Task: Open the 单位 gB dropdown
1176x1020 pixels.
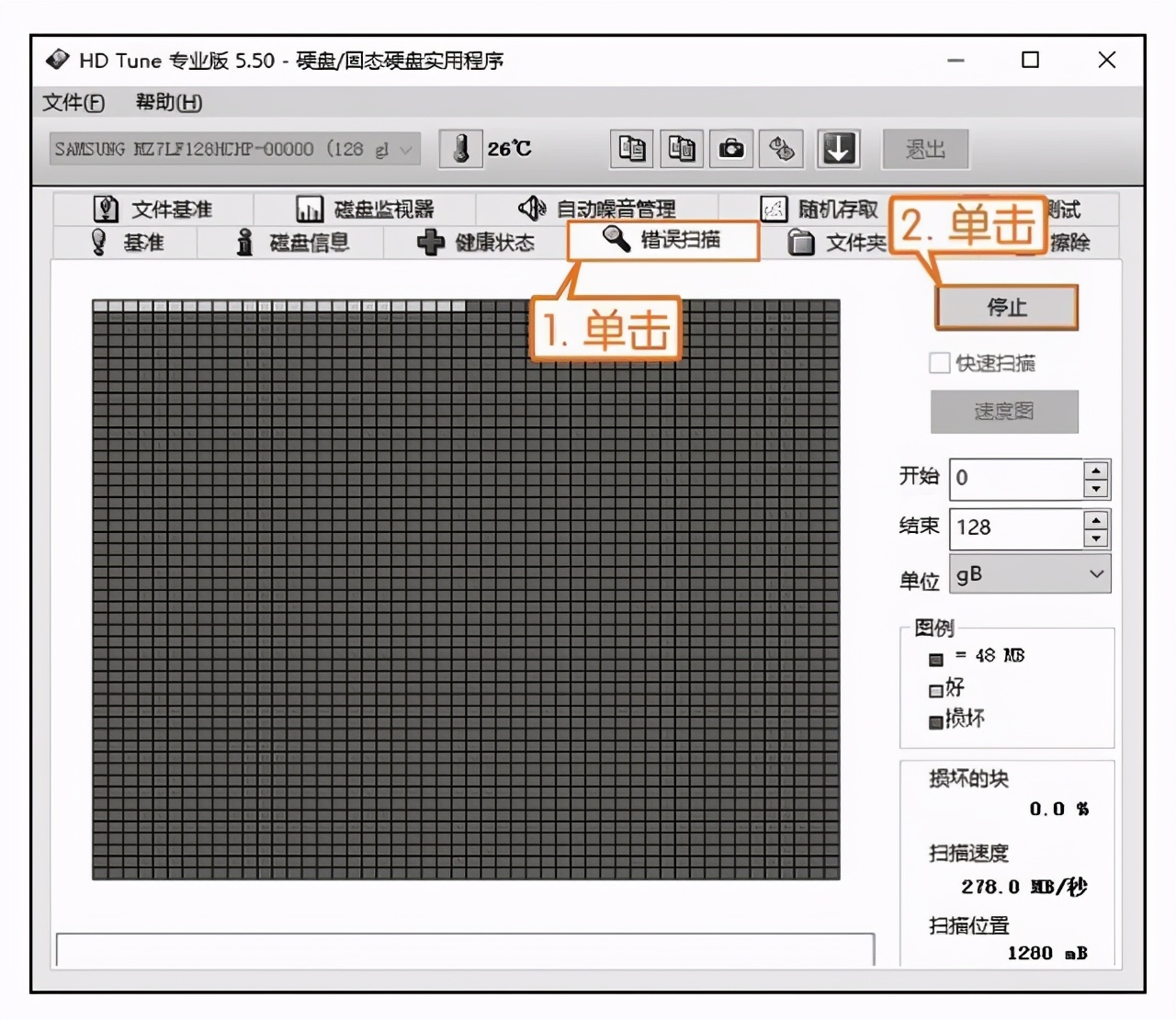Action: (1030, 574)
